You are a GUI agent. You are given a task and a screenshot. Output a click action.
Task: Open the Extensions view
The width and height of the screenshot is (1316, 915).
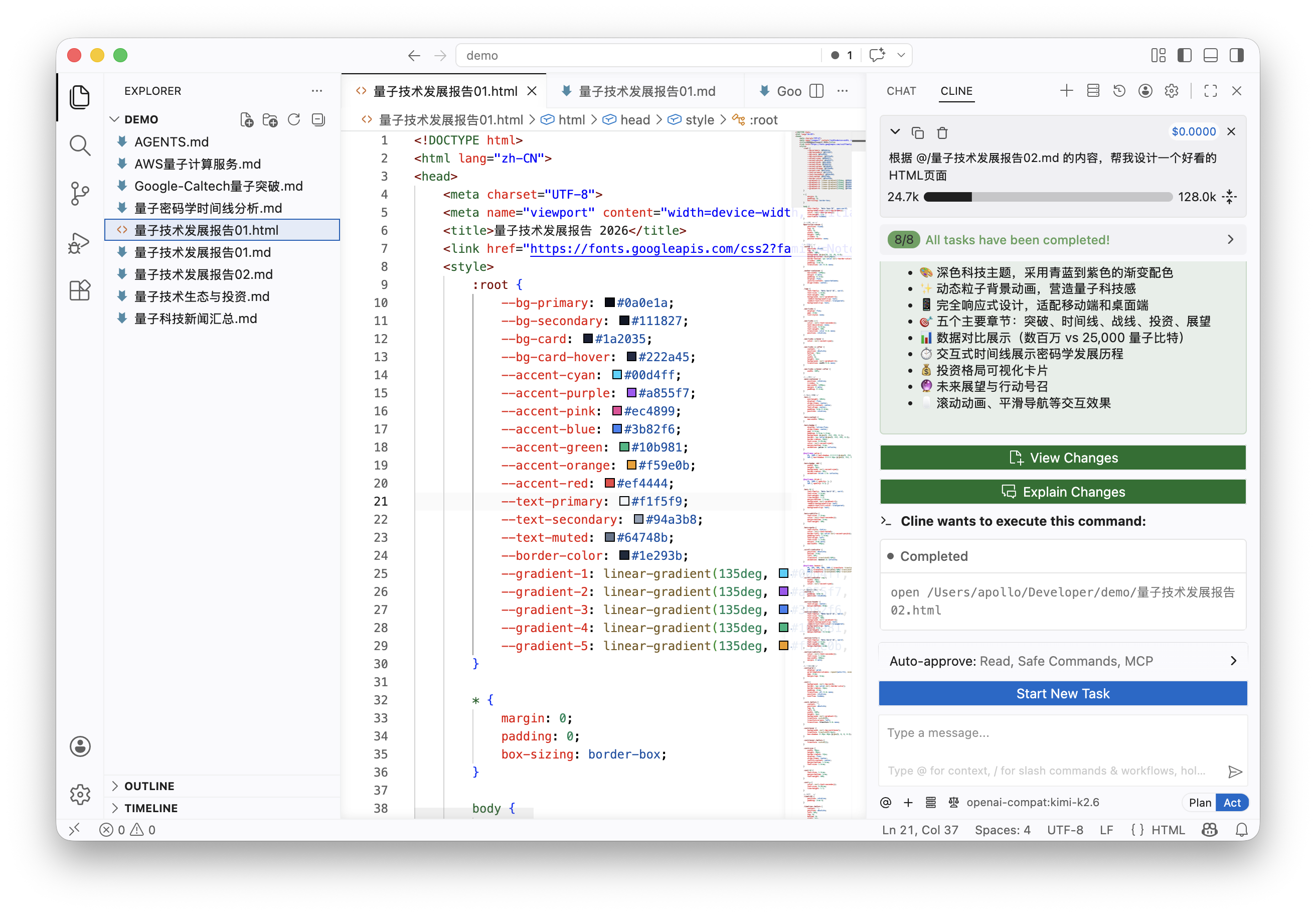(80, 290)
